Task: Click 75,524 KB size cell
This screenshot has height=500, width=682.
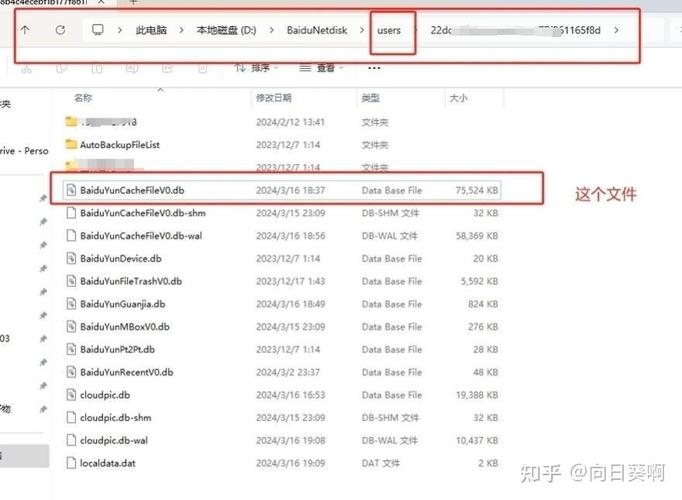Action: [x=477, y=190]
